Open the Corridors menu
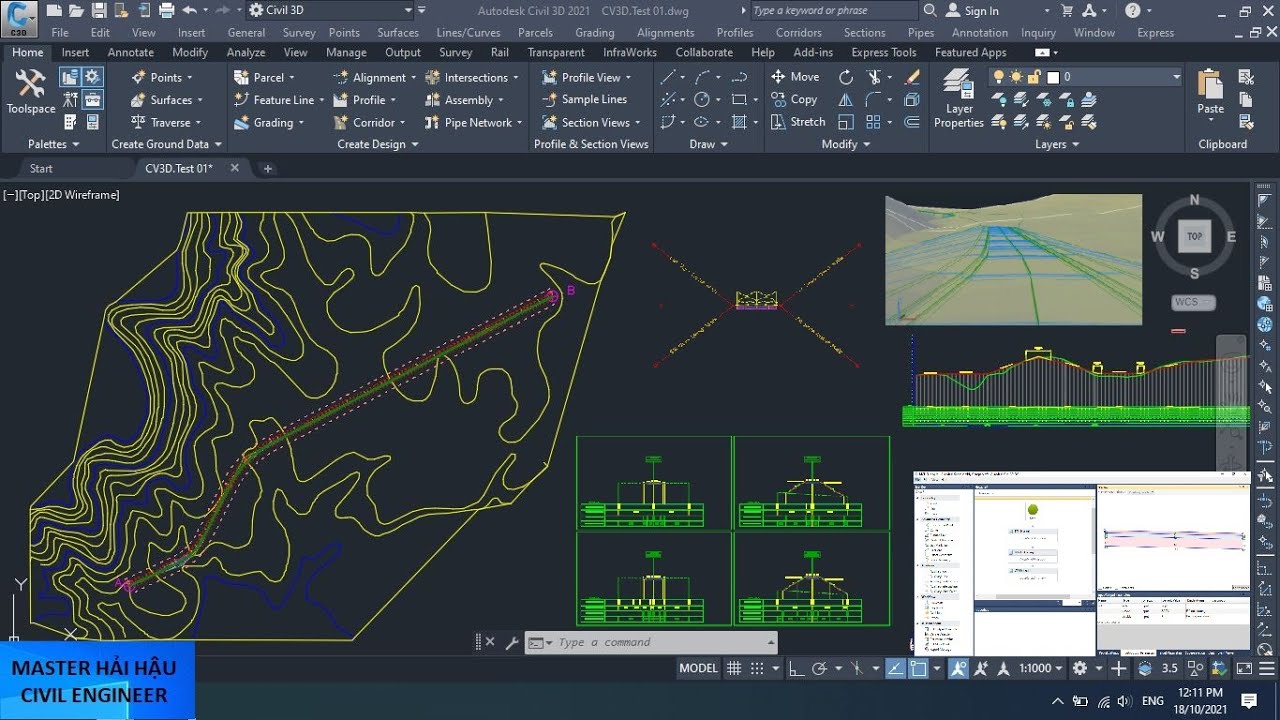This screenshot has width=1280, height=720. [799, 32]
